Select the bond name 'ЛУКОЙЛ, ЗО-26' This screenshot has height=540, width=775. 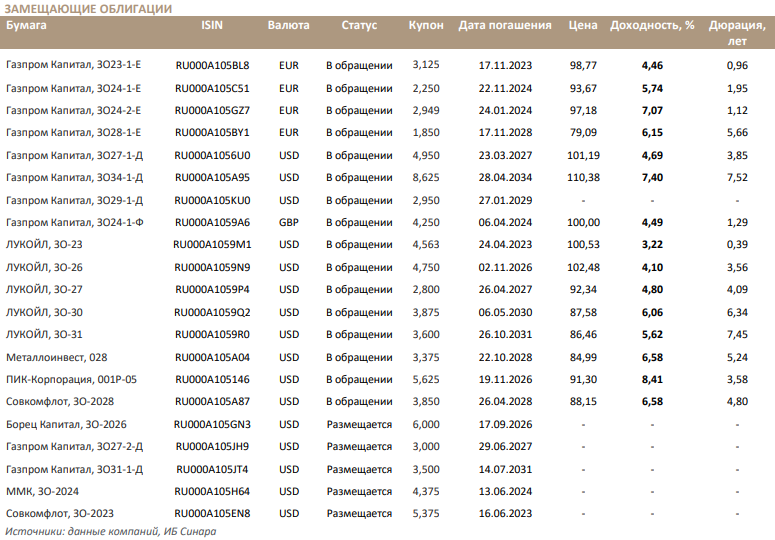pos(44,268)
